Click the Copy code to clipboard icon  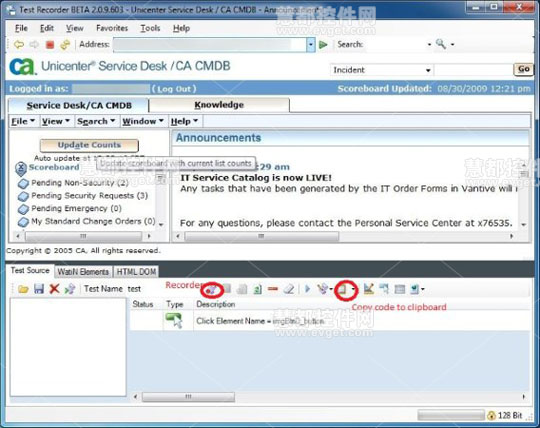342,290
